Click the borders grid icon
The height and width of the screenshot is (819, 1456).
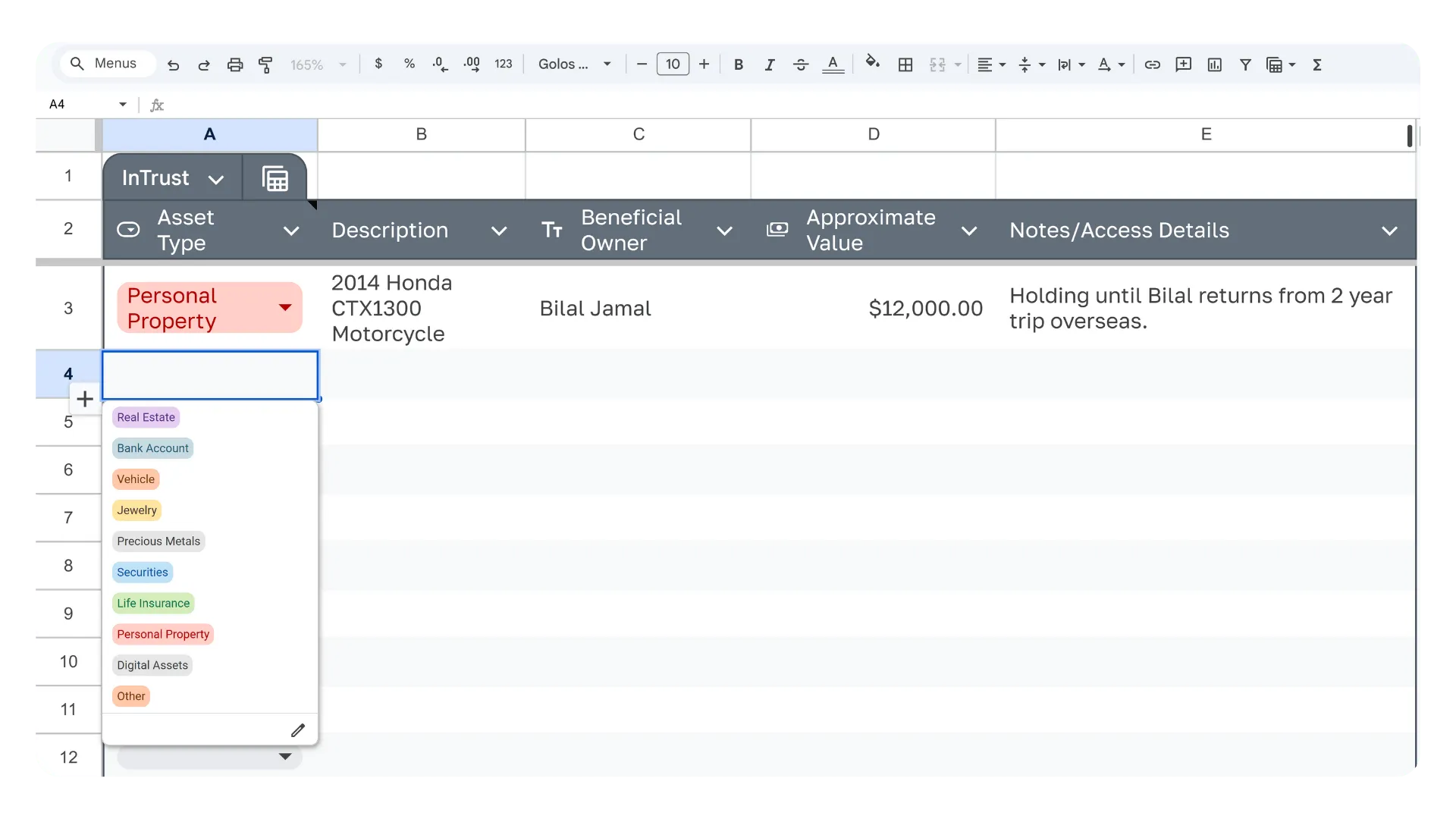tap(905, 65)
